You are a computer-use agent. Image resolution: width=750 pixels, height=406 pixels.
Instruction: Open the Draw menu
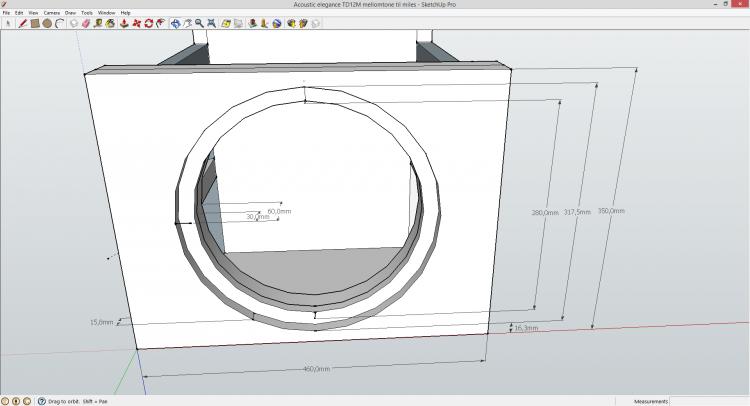click(70, 13)
